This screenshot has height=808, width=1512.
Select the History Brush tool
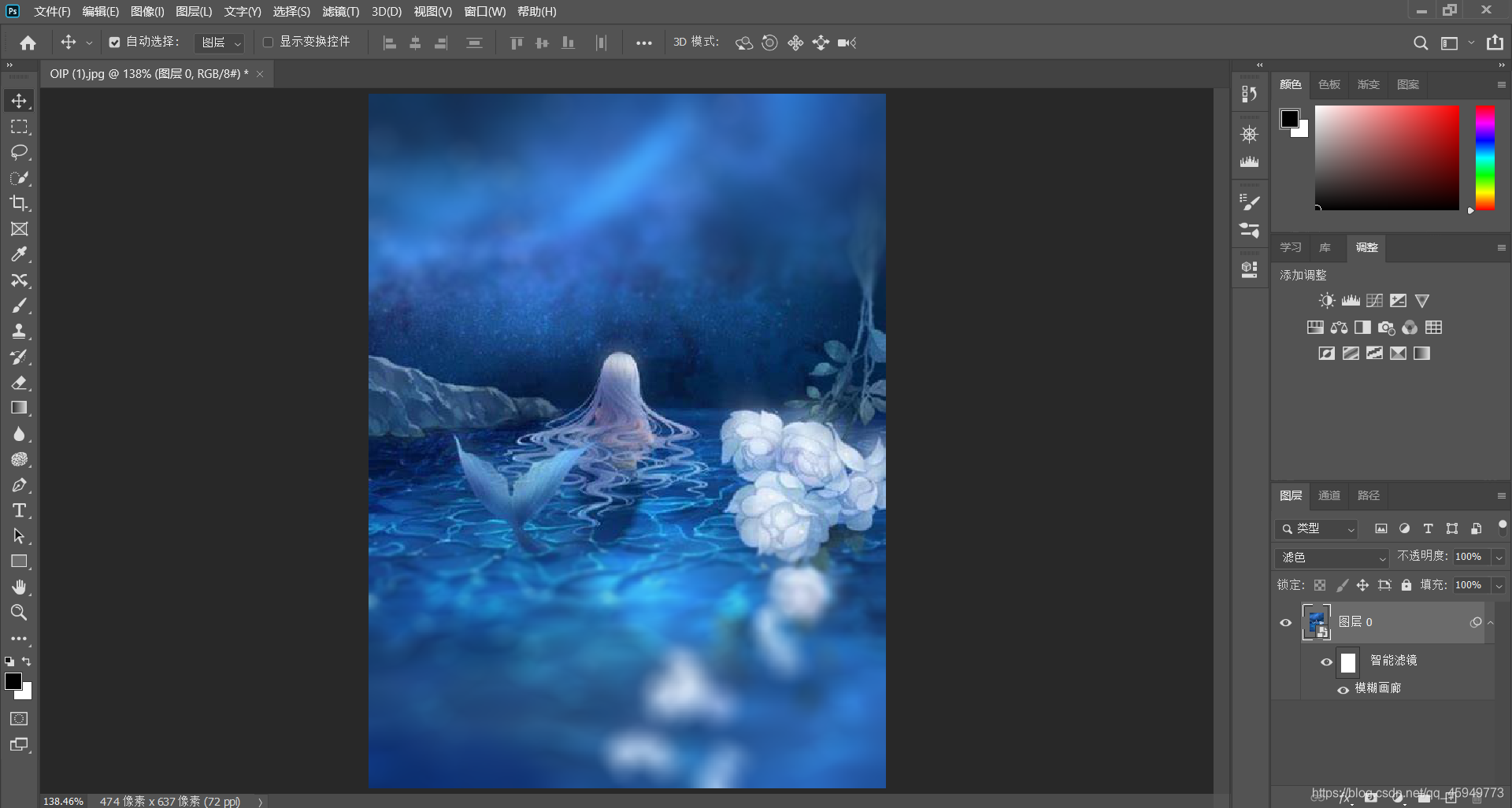click(19, 357)
